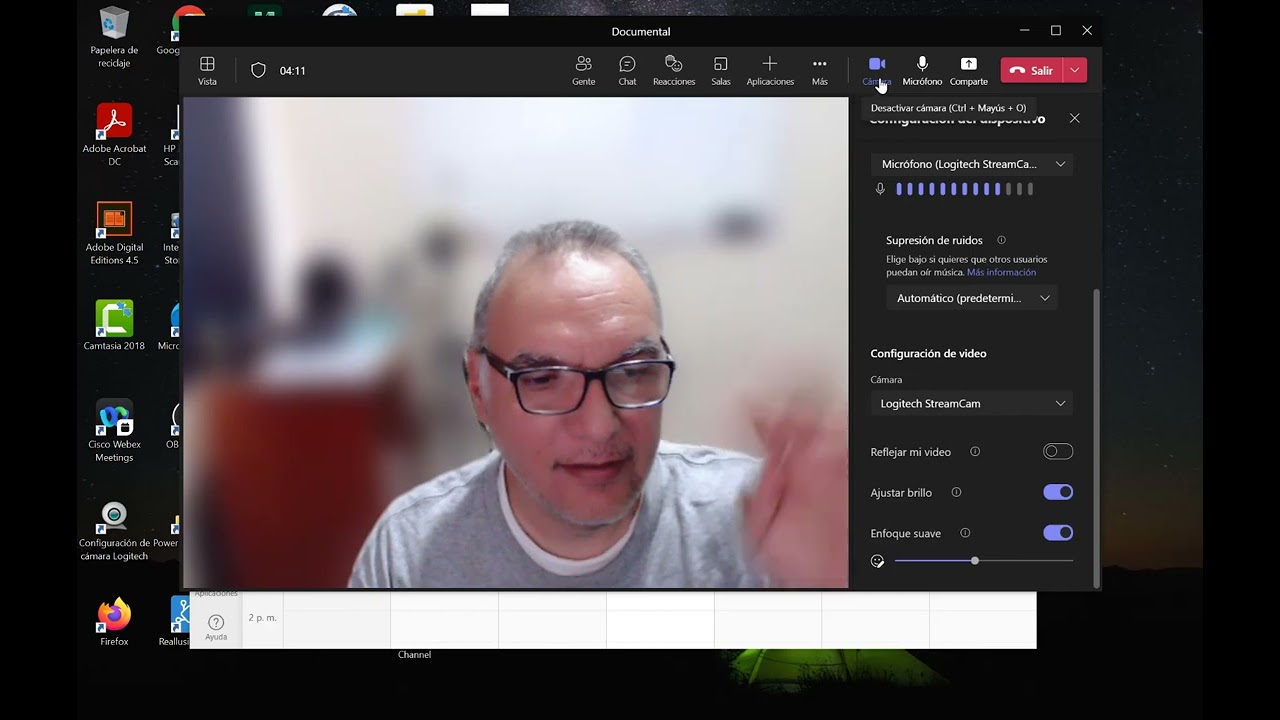Click the Documental window title

pos(641,32)
